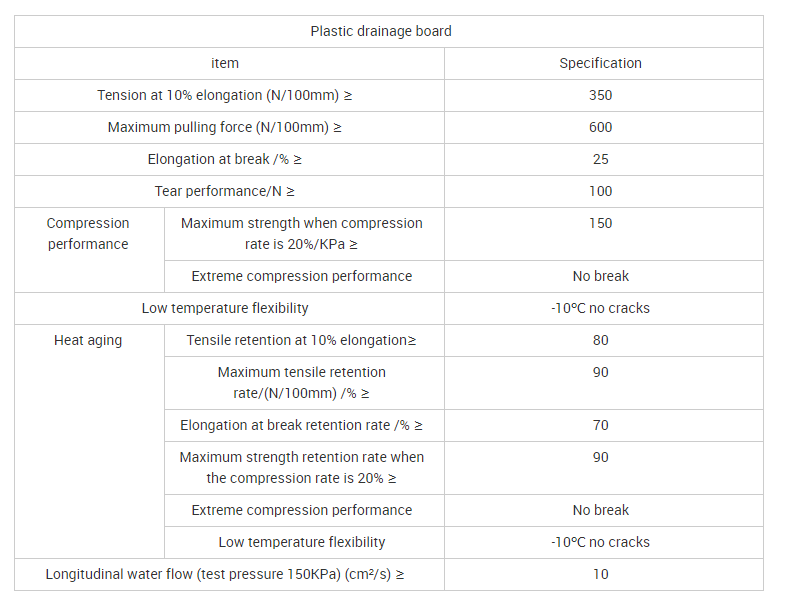The height and width of the screenshot is (606, 812).
Task: Click the first 'No break' value
Action: click(x=600, y=276)
